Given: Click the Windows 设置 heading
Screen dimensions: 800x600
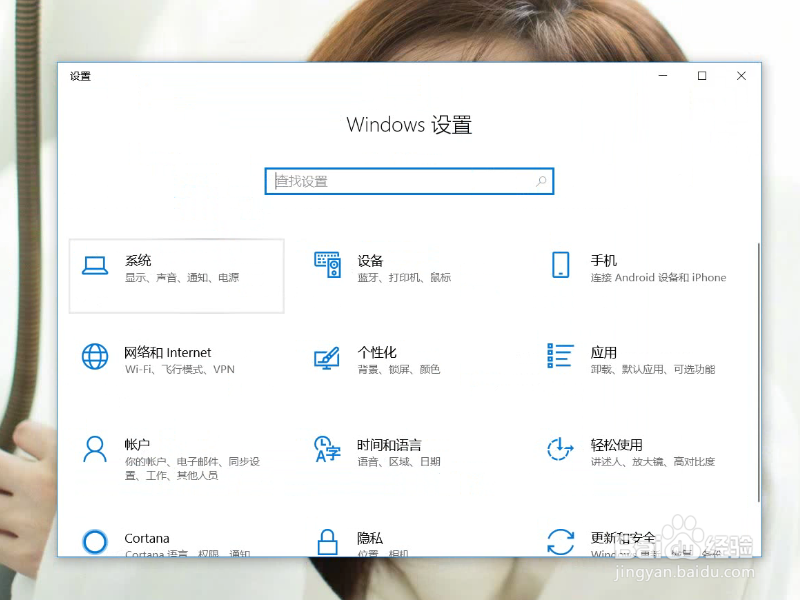Looking at the screenshot, I should [409, 125].
